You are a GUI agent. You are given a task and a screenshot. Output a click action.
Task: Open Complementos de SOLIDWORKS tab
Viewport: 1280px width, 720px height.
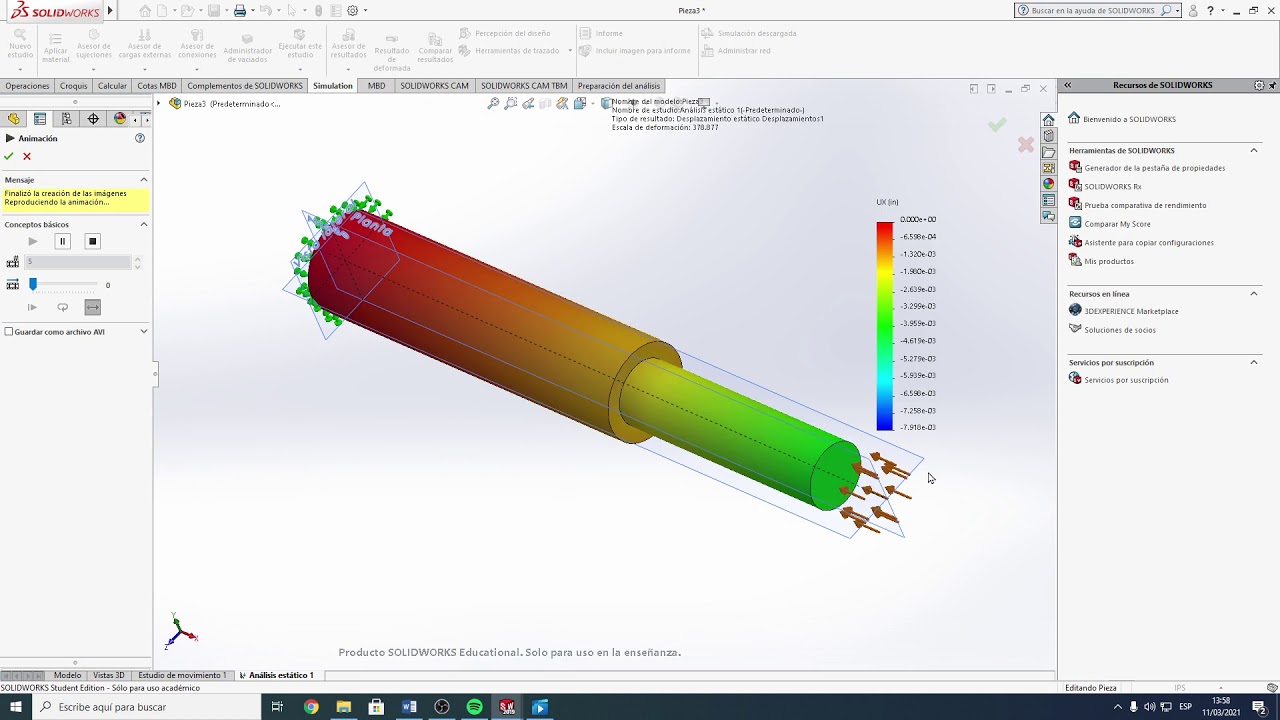pos(245,86)
